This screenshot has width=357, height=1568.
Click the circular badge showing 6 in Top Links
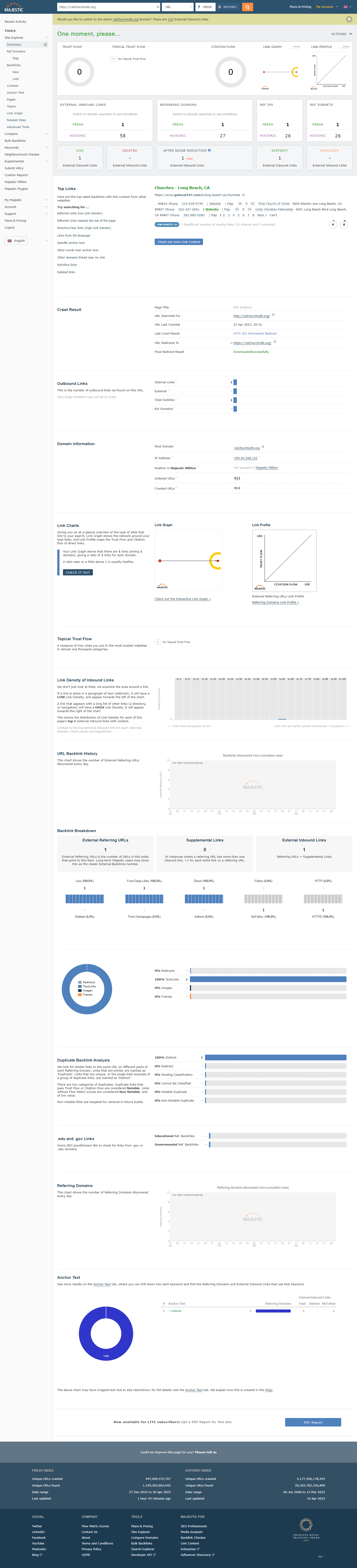pos(333,225)
